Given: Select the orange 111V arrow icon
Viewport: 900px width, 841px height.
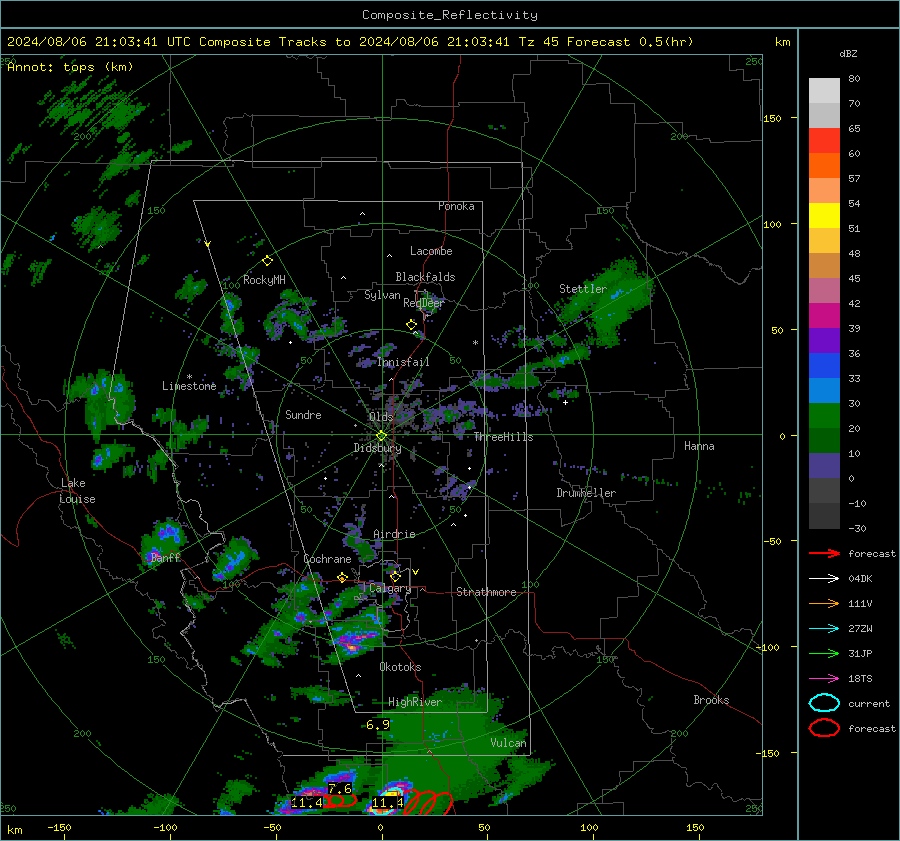Looking at the screenshot, I should 824,603.
